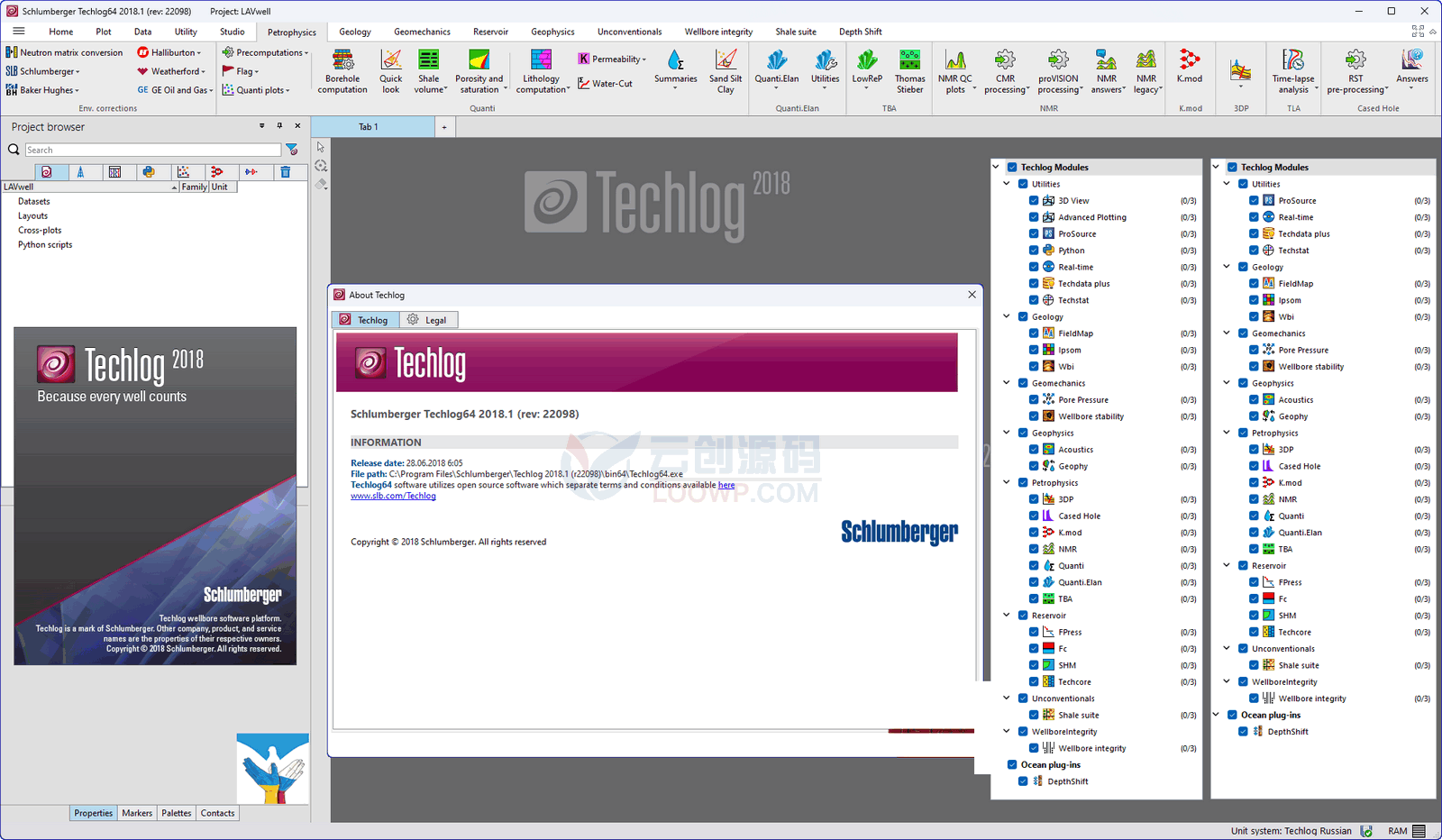This screenshot has width=1442, height=840.
Task: Open proVISION processing
Action: click(x=1058, y=71)
